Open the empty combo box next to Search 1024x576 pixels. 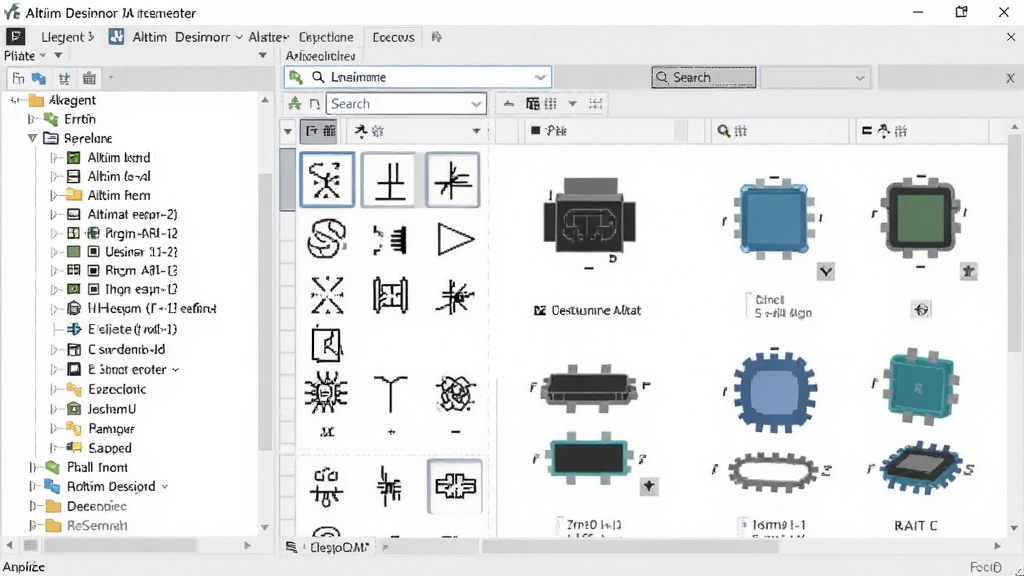814,78
